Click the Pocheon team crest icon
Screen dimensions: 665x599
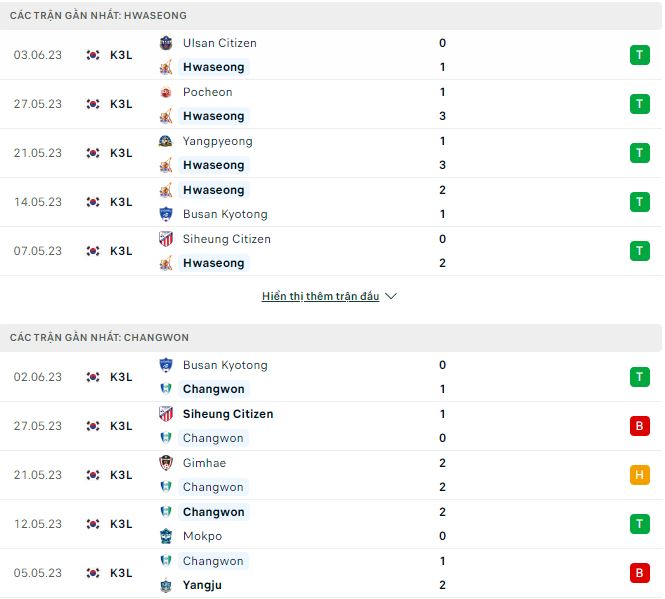(166, 92)
